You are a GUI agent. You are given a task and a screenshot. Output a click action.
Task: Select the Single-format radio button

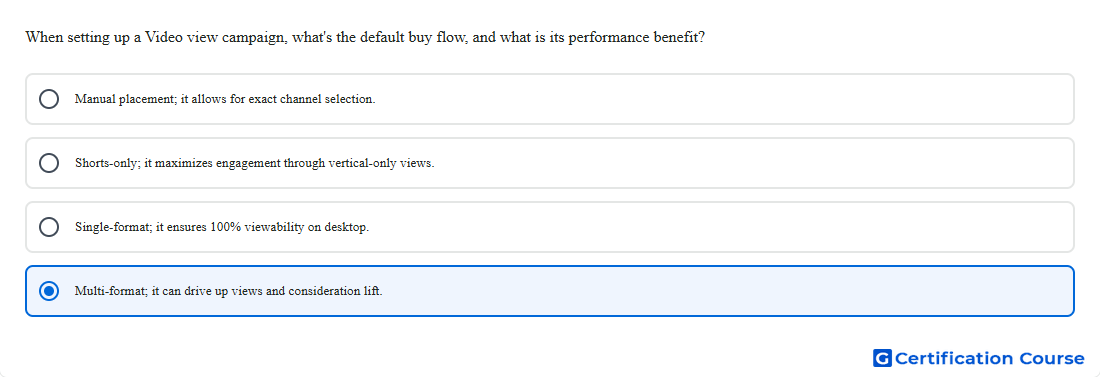[49, 227]
